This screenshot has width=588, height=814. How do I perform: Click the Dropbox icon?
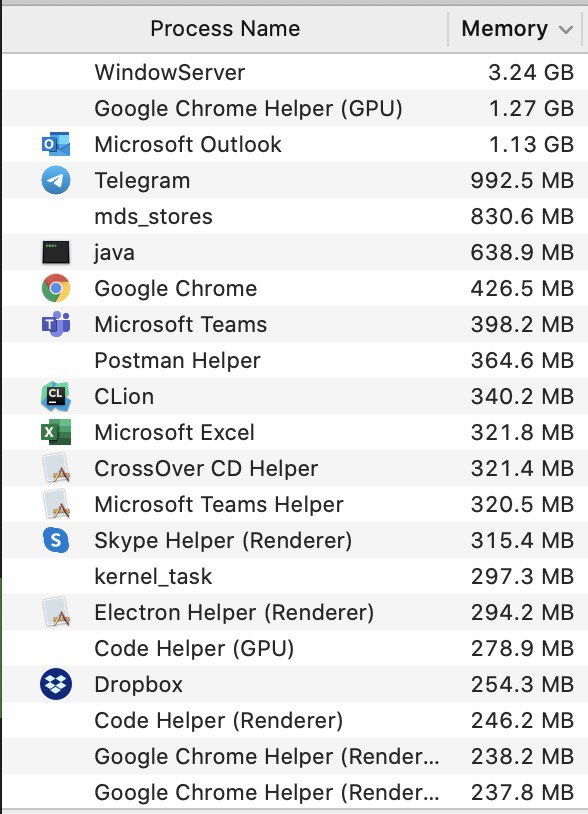tap(56, 684)
